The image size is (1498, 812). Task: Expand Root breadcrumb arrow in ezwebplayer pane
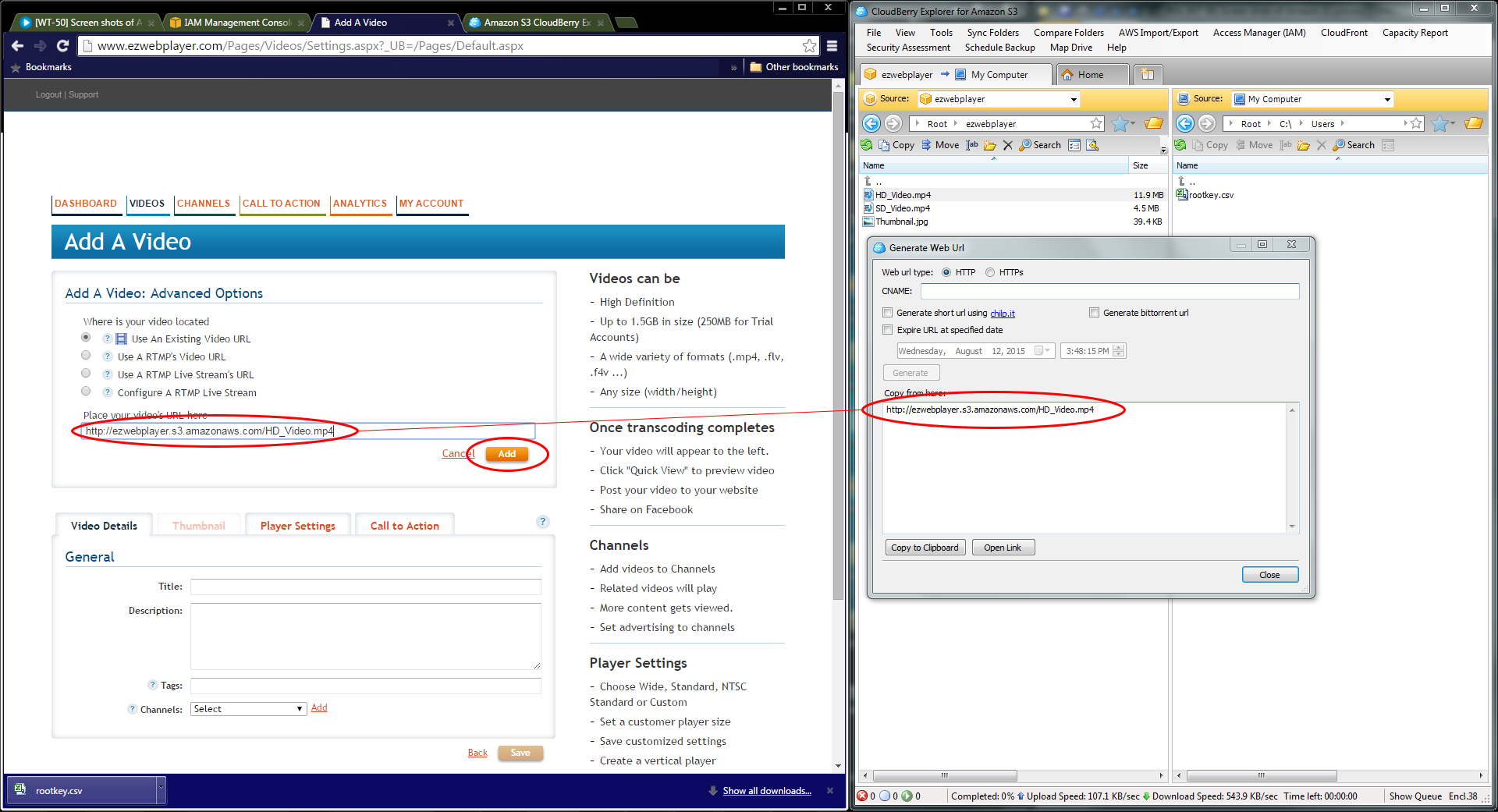pos(956,123)
